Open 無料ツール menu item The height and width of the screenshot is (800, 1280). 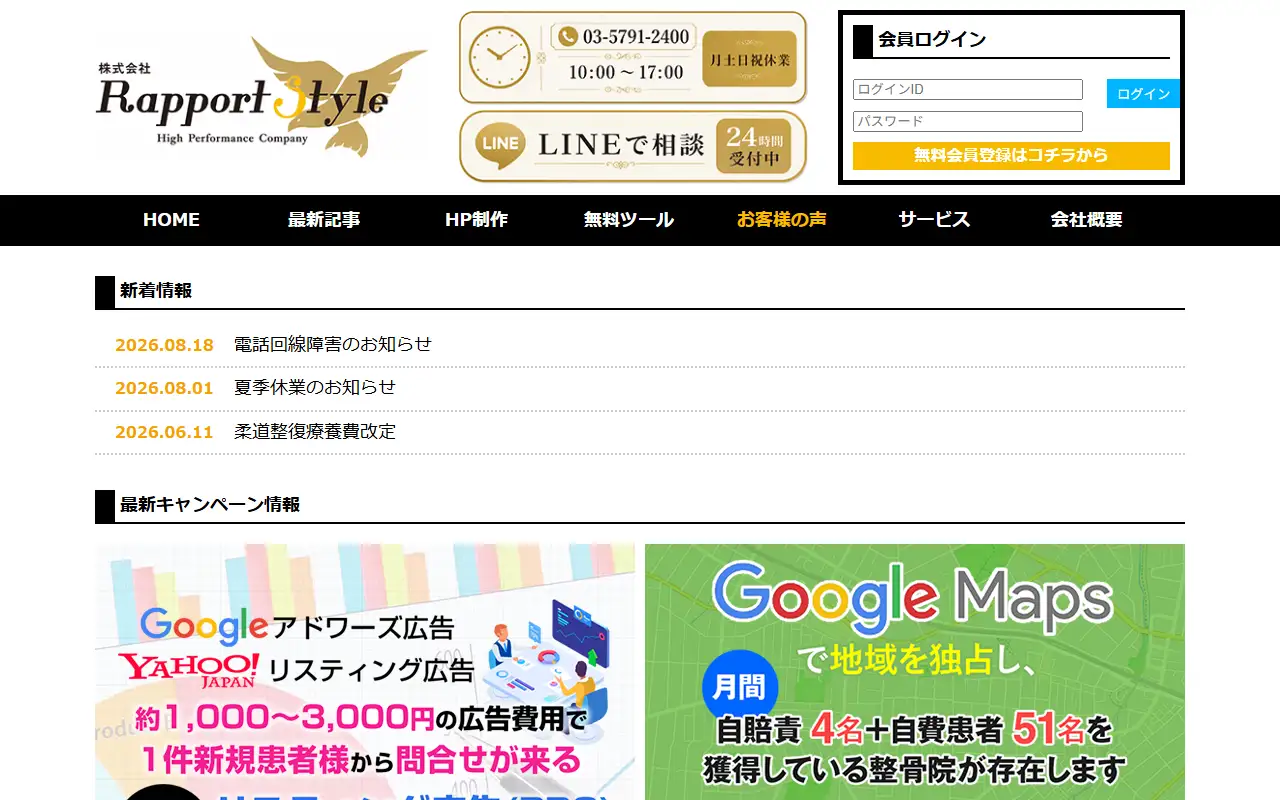tap(629, 220)
